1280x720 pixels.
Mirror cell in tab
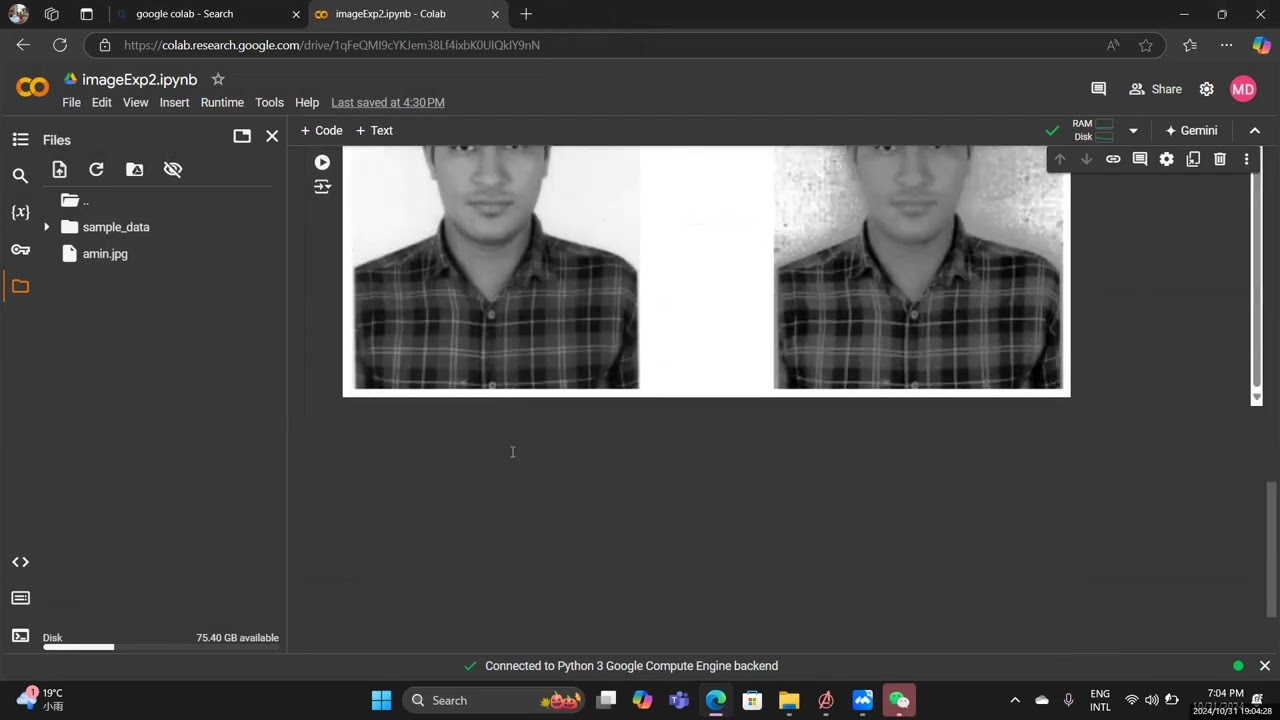1193,159
